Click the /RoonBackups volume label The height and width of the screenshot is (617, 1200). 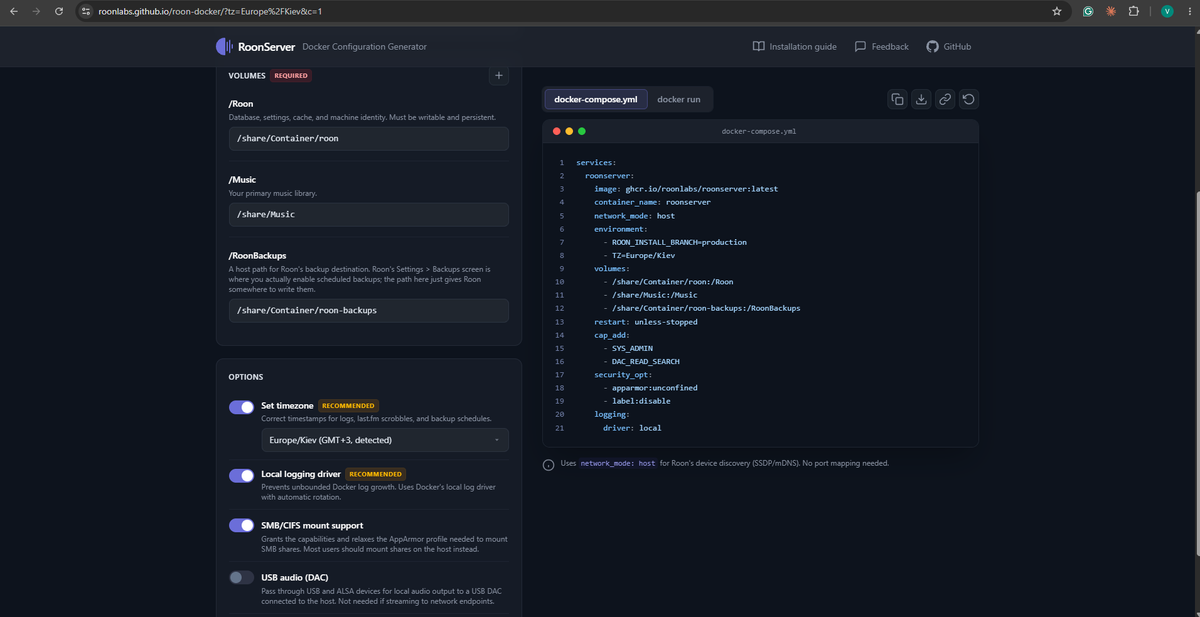point(258,255)
